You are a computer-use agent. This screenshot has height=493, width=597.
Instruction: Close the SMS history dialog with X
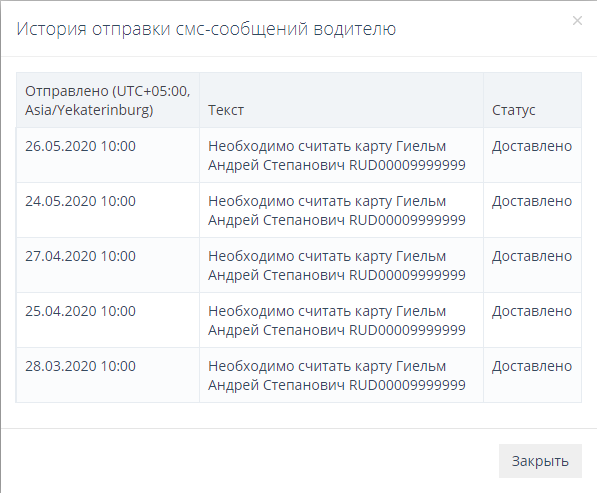click(x=577, y=21)
